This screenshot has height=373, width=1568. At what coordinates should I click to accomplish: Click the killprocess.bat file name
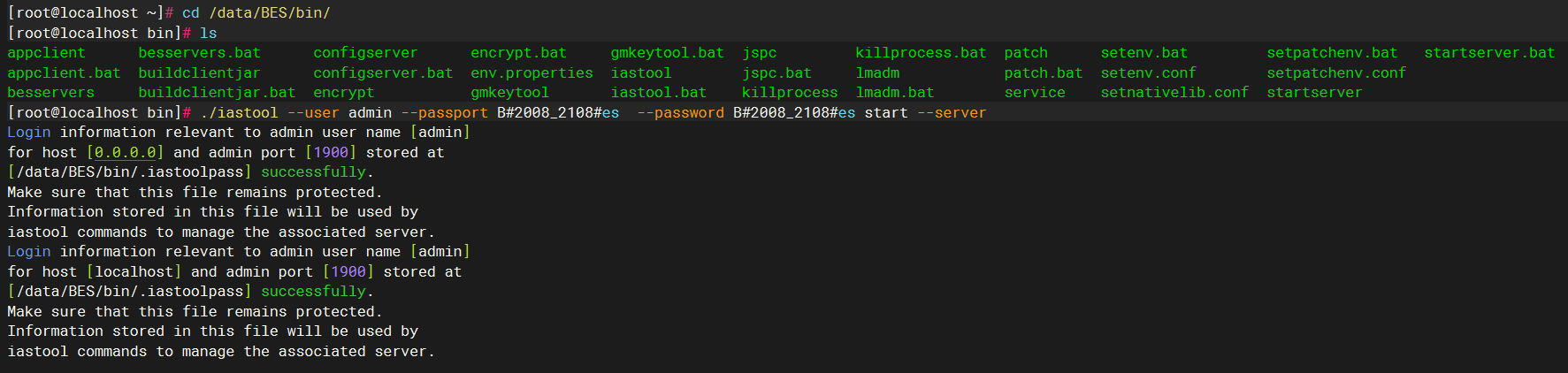point(921,53)
